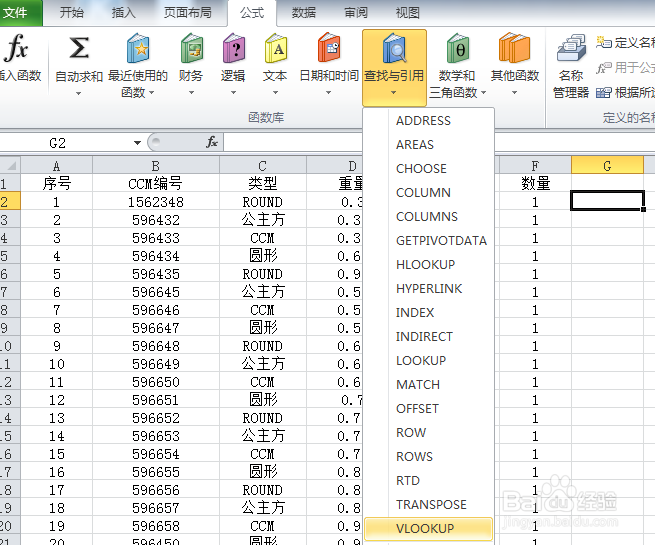
Task: Select ROW function menu entry
Action: click(428, 433)
